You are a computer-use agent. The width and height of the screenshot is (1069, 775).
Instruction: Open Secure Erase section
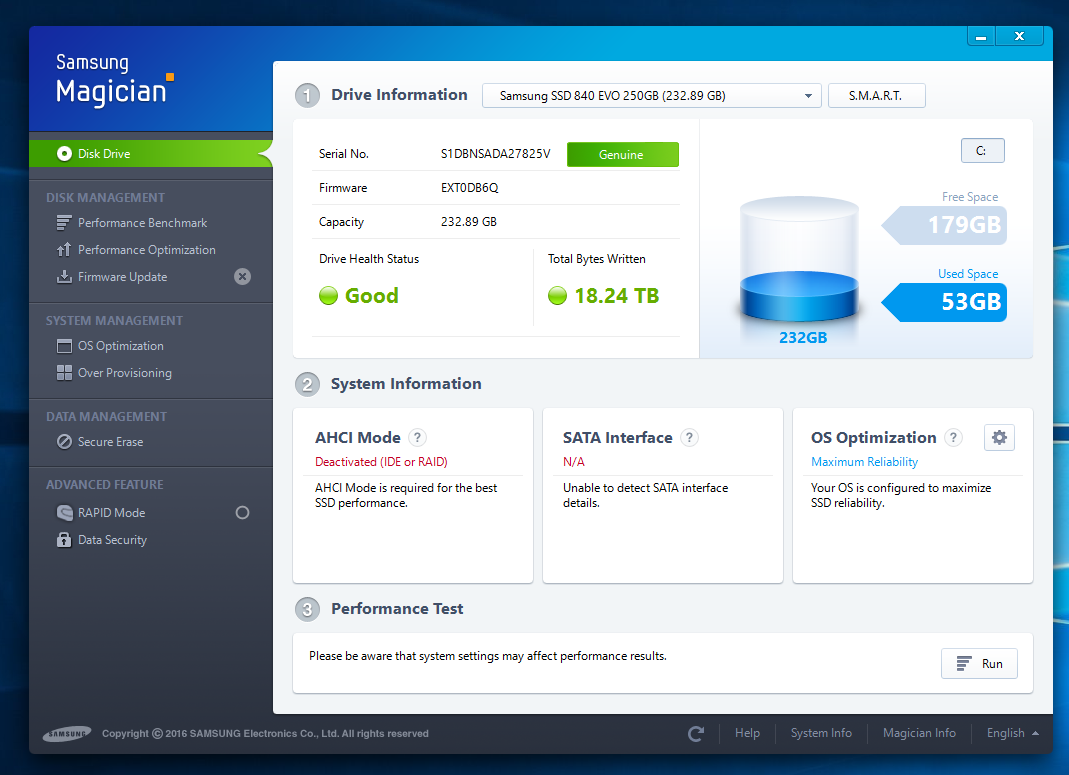[110, 442]
